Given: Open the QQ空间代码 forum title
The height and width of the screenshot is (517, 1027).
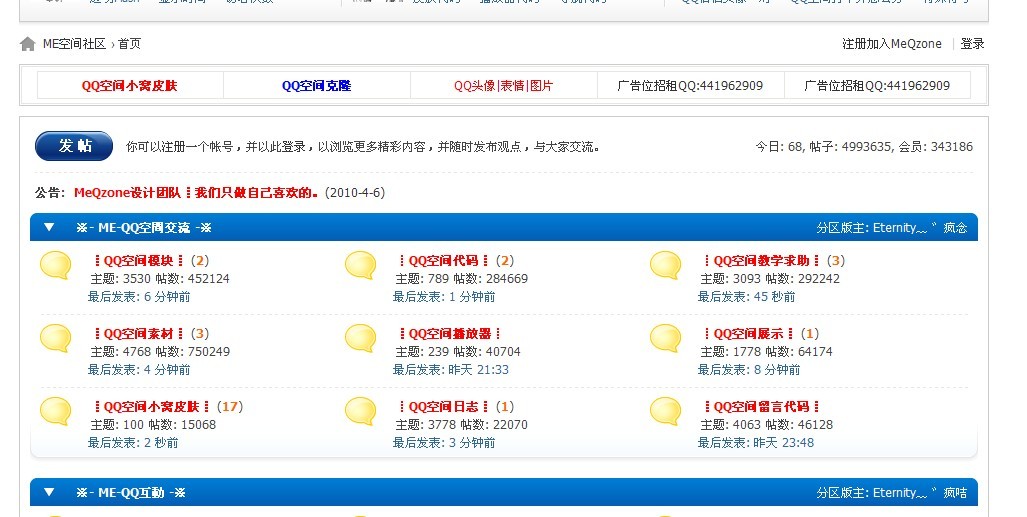Looking at the screenshot, I should 443,261.
